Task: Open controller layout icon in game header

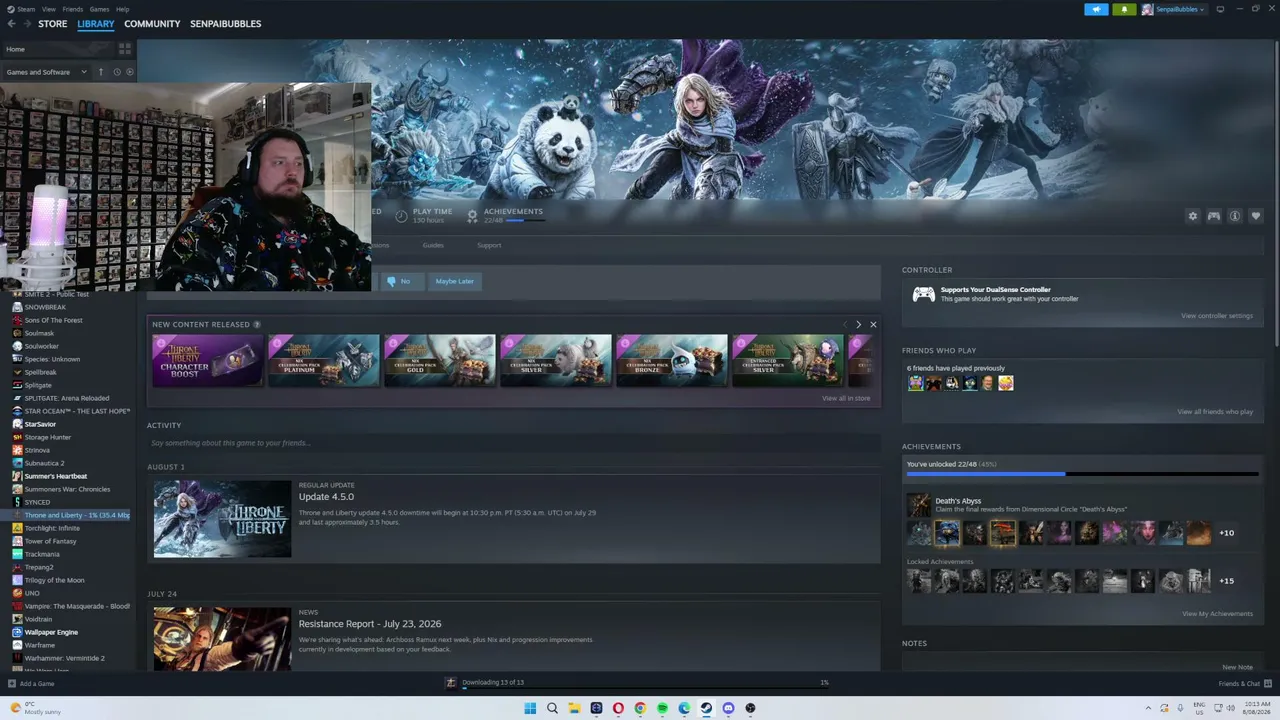Action: [1213, 216]
